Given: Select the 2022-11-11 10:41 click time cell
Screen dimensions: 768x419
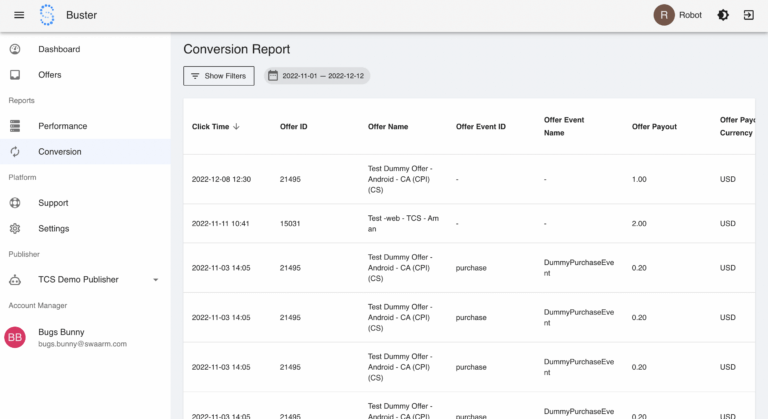Looking at the screenshot, I should tap(220, 223).
